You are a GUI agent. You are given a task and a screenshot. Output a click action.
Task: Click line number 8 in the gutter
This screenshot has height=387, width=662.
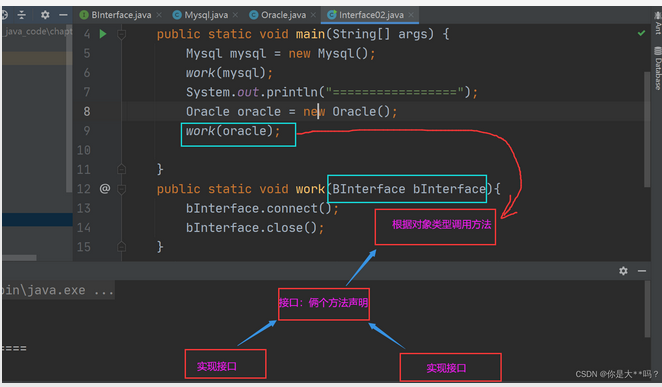click(x=87, y=111)
